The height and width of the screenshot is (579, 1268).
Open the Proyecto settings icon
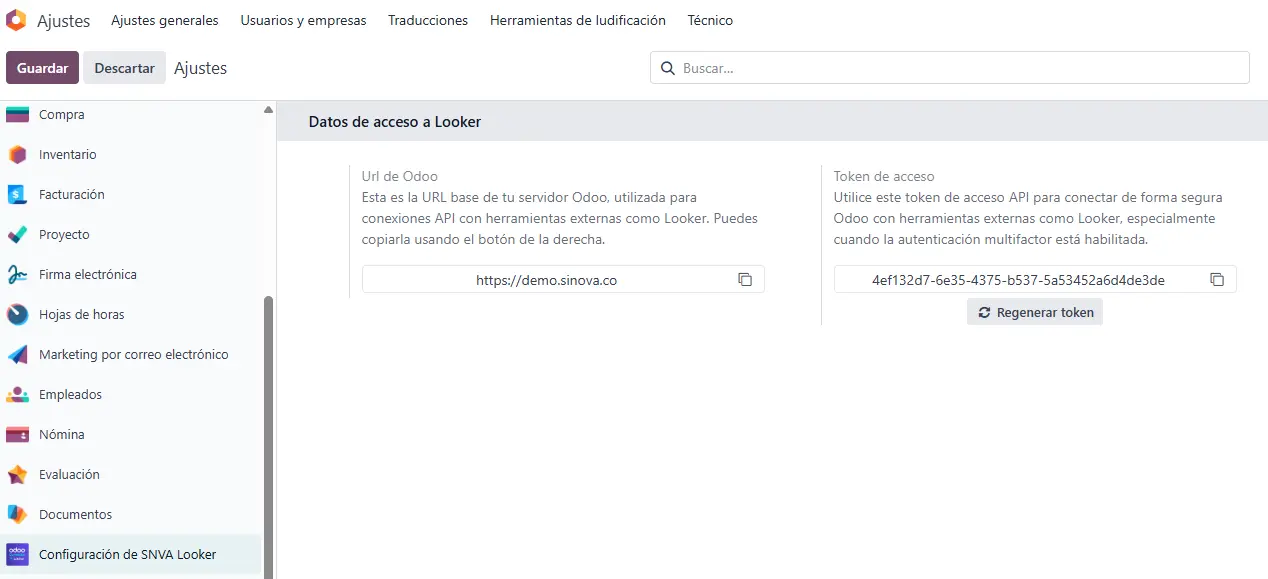[17, 235]
